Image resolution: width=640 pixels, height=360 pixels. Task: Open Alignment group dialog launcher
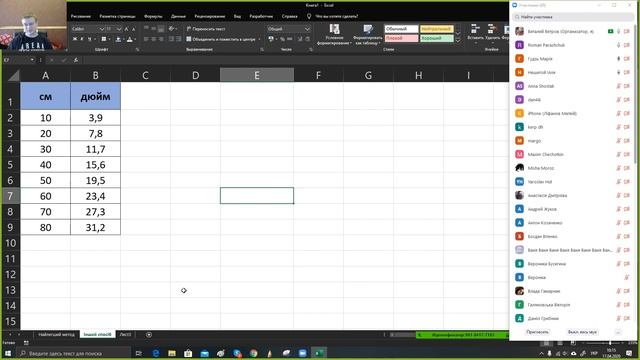(262, 49)
